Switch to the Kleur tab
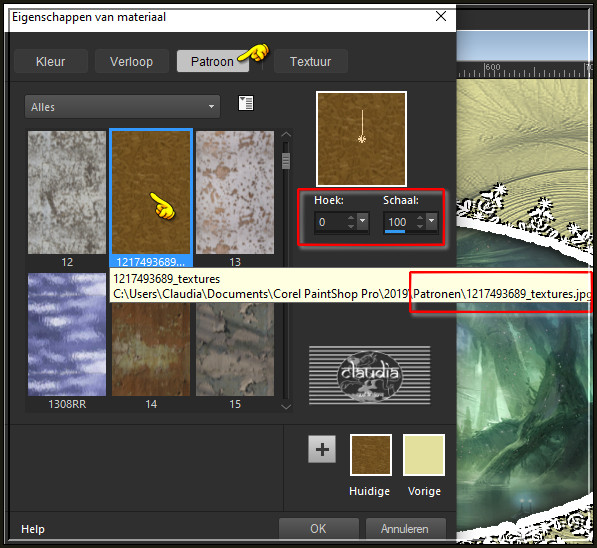 tap(51, 61)
